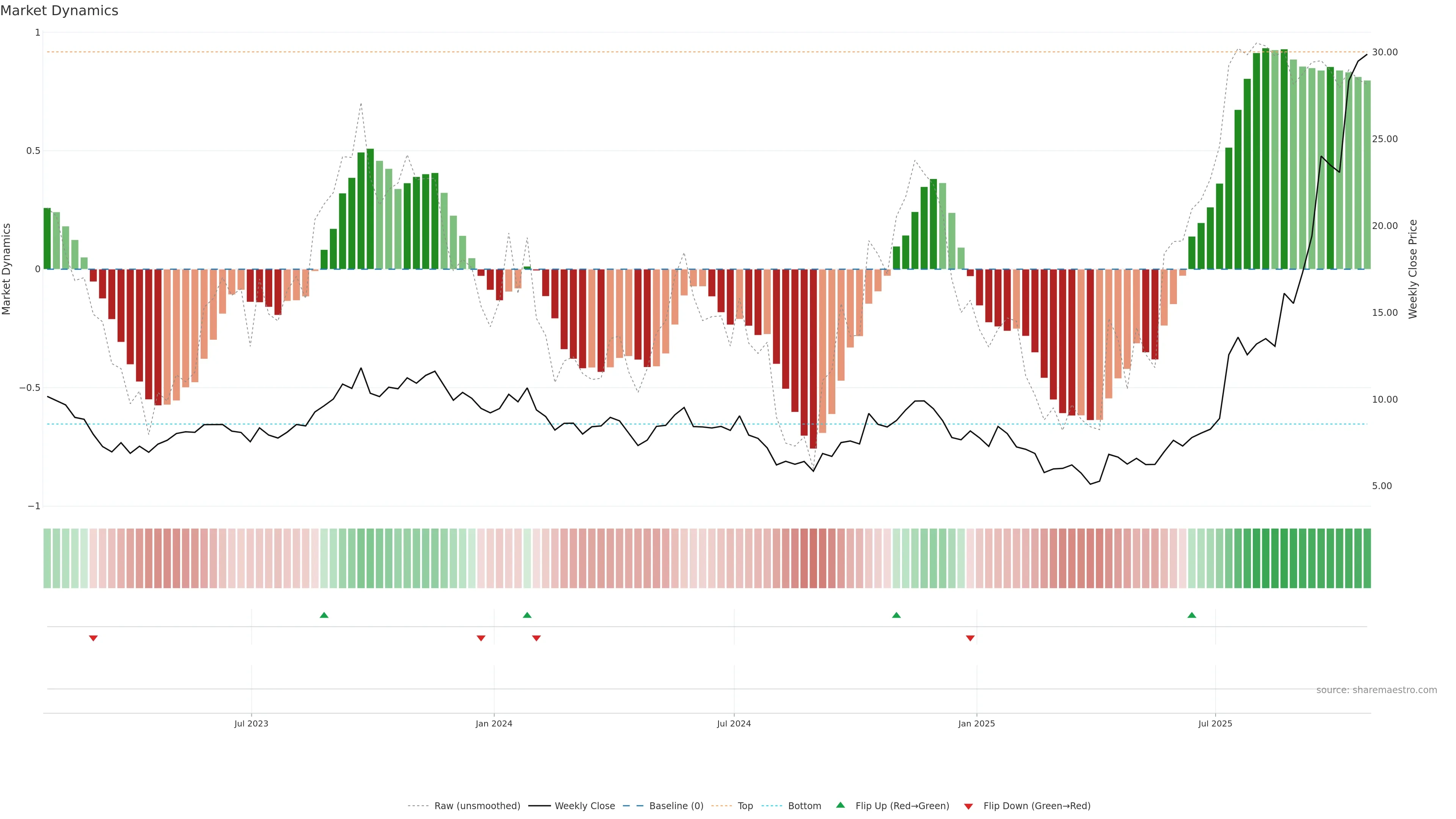Click the first green flip-up triangle marker
This screenshot has height=819, width=1456.
click(324, 615)
